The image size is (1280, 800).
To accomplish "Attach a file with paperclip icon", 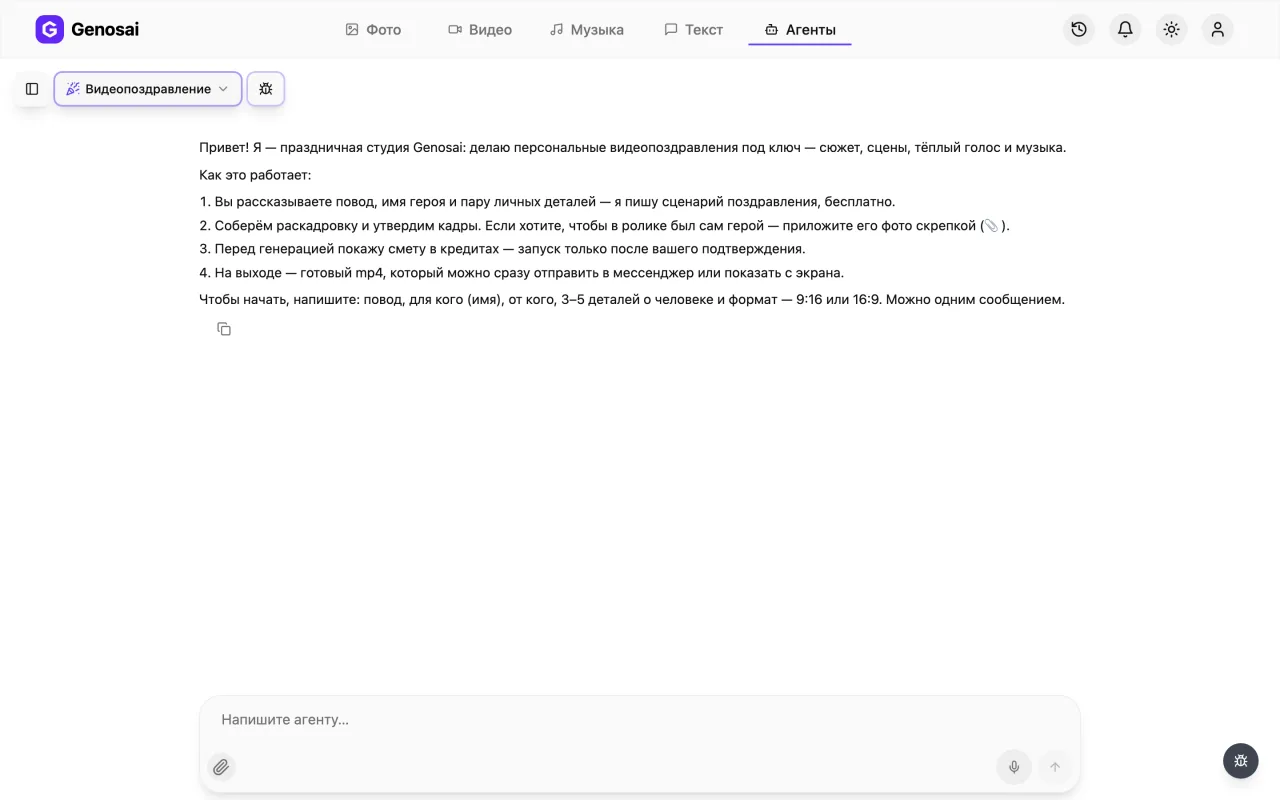I will [x=221, y=767].
